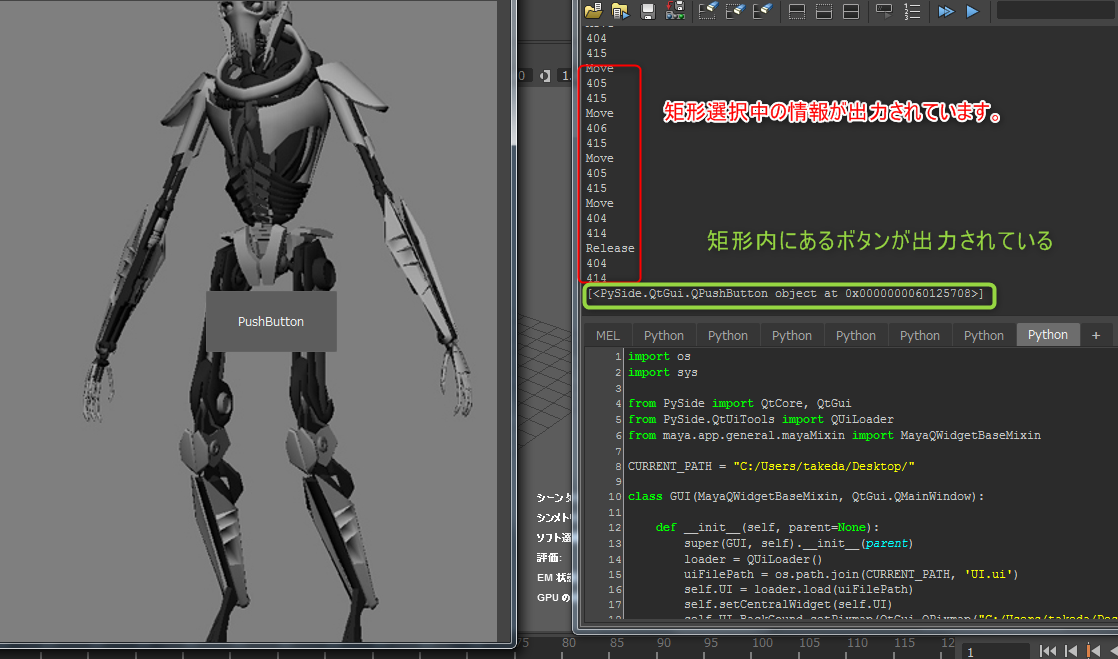Open the Python tab right after MEL

[664, 335]
